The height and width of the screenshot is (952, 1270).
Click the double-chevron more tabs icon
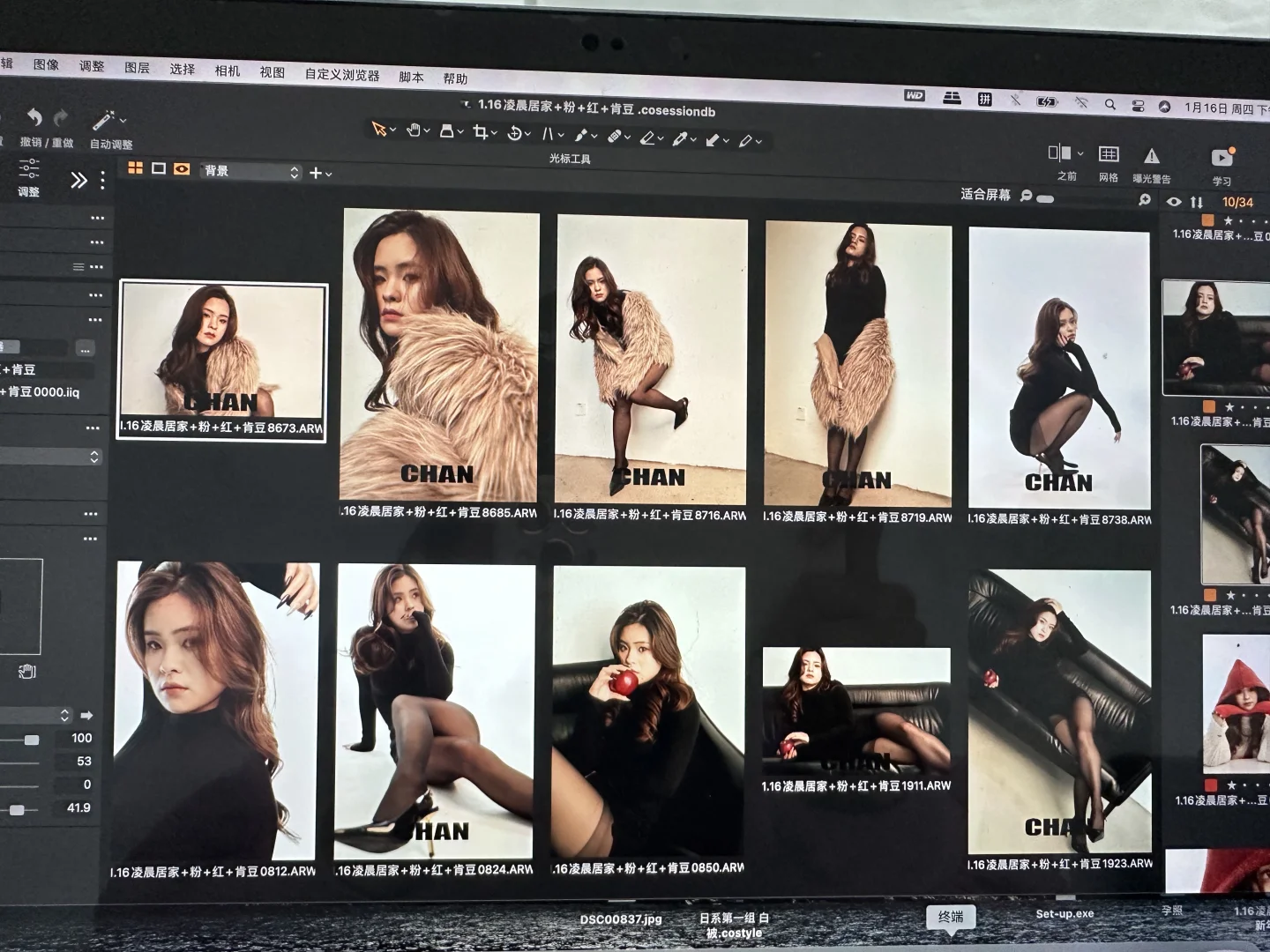tap(78, 180)
